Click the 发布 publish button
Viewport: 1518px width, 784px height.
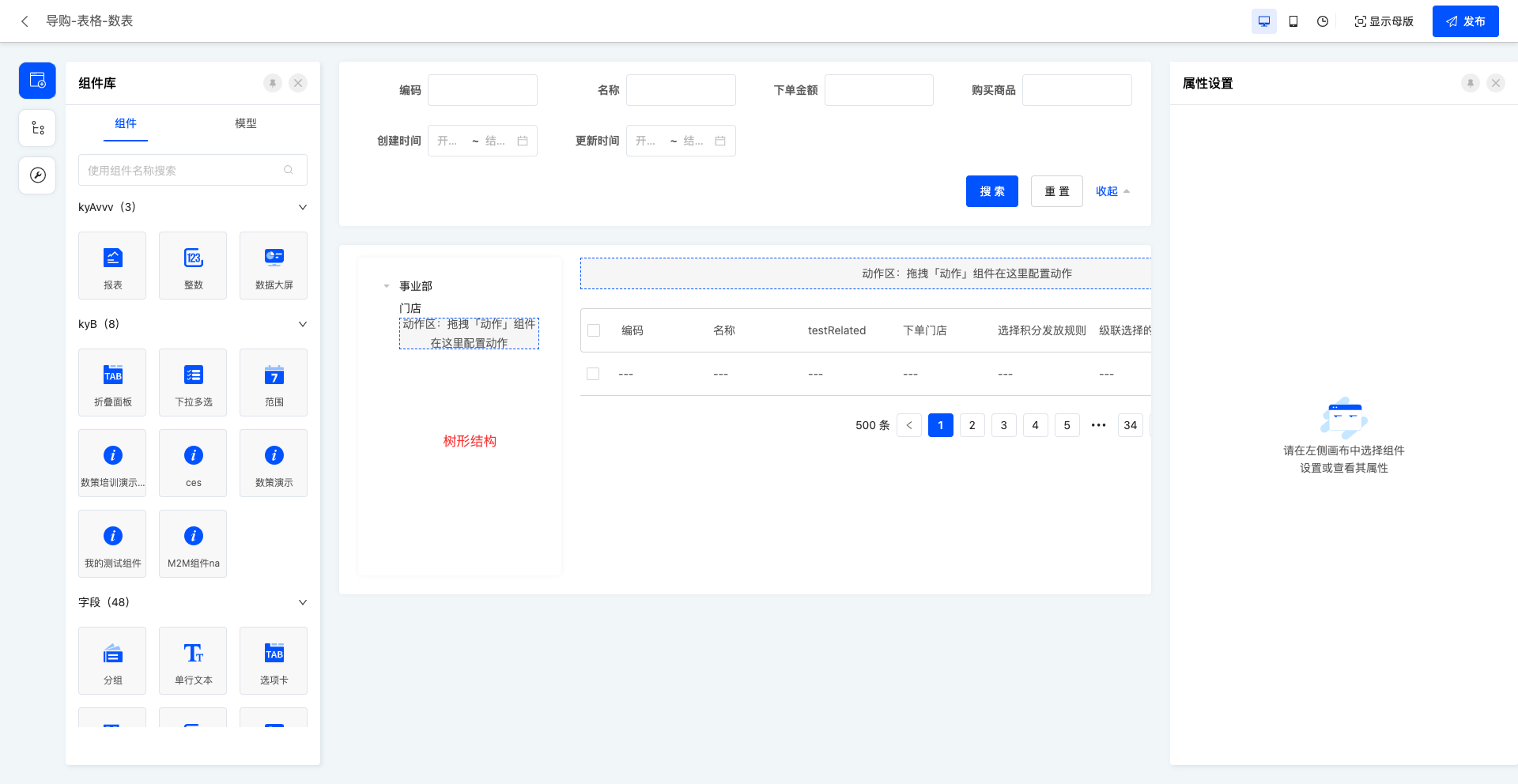pos(1465,21)
